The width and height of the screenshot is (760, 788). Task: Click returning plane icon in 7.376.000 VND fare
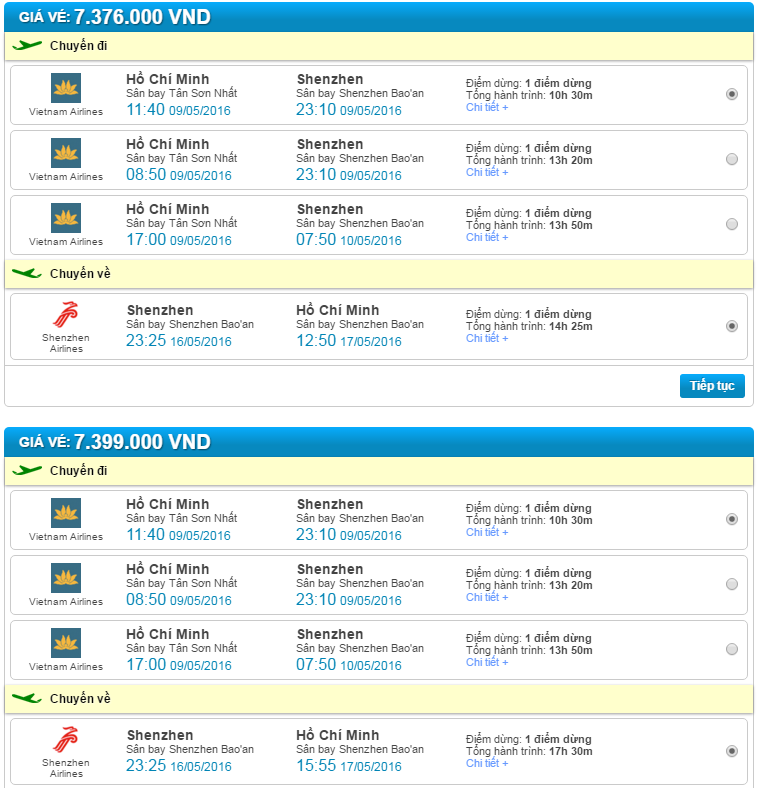(27, 273)
